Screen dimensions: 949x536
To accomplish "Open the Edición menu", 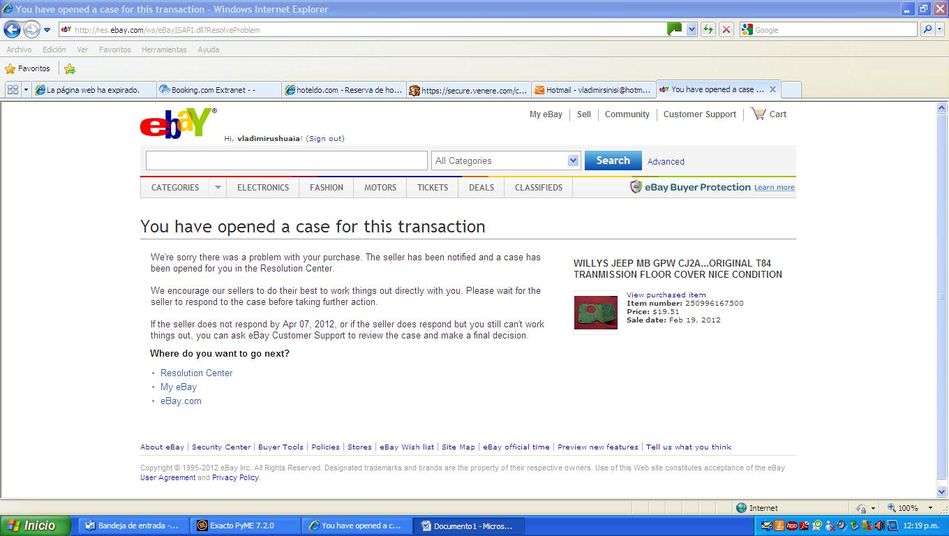I will tap(54, 50).
